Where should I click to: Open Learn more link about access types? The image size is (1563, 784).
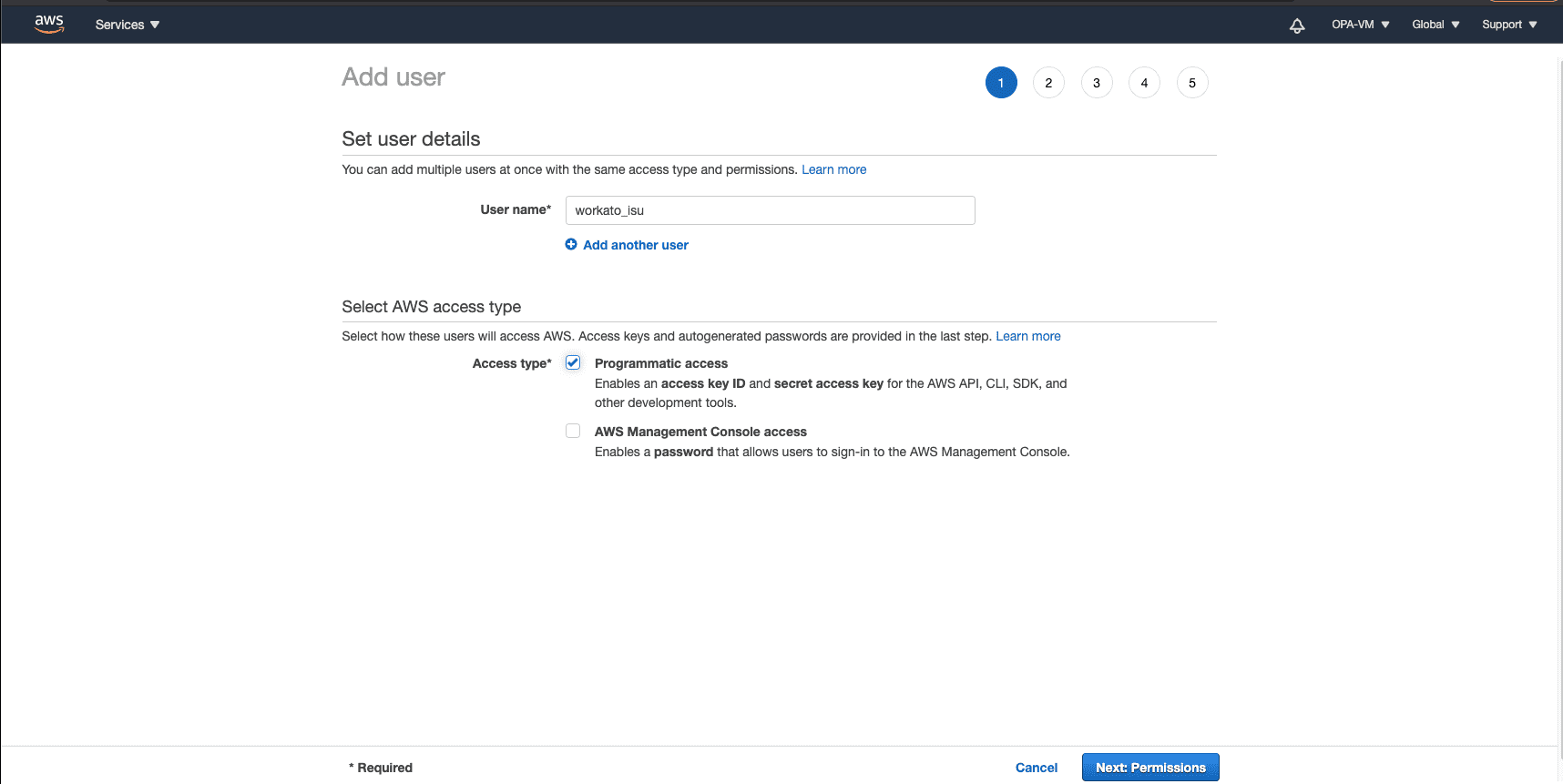pyautogui.click(x=1027, y=336)
